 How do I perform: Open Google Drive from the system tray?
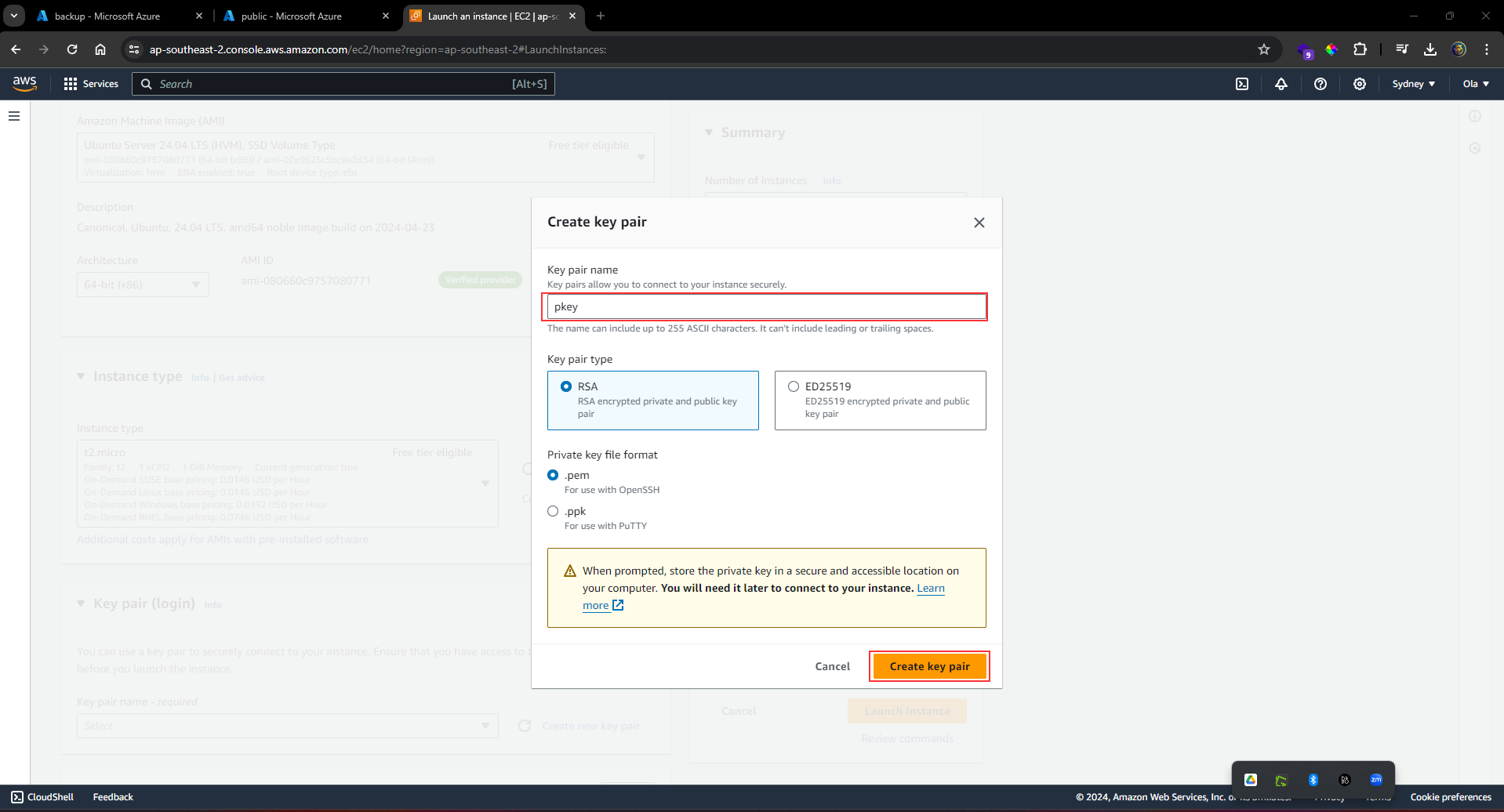1250,779
